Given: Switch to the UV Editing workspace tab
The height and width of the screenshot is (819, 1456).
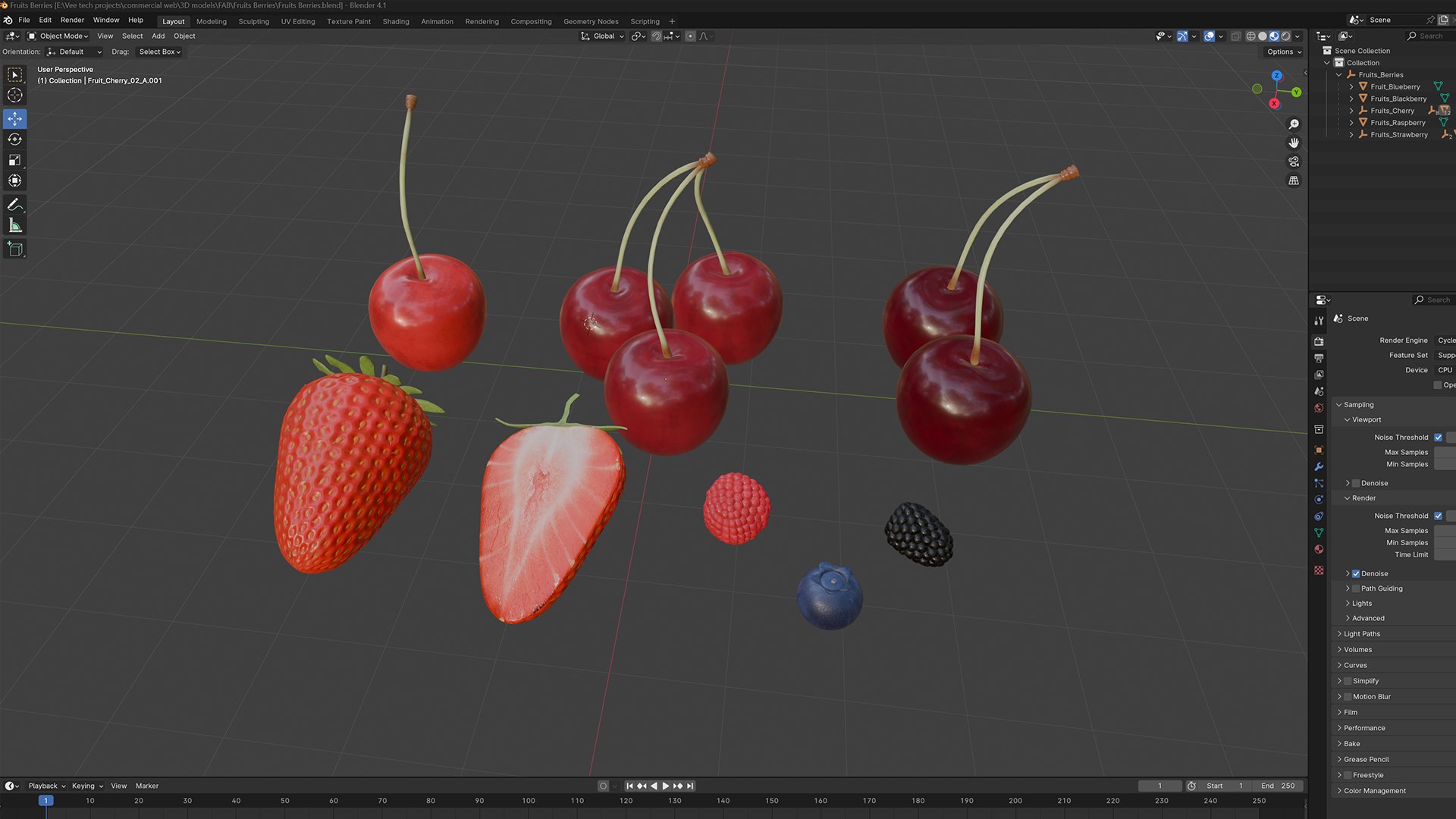Looking at the screenshot, I should point(297,21).
